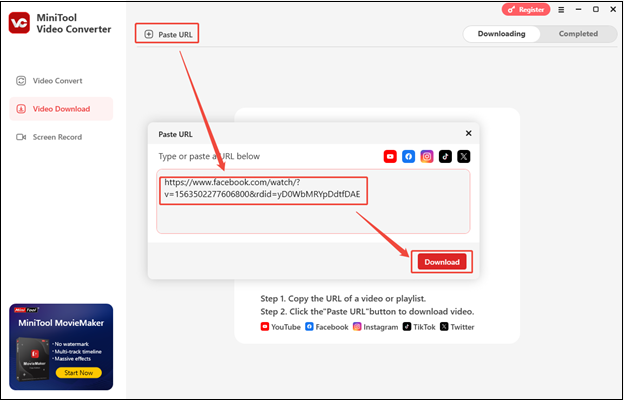This screenshot has height=400, width=624.
Task: Click the Register button
Action: coord(526,10)
